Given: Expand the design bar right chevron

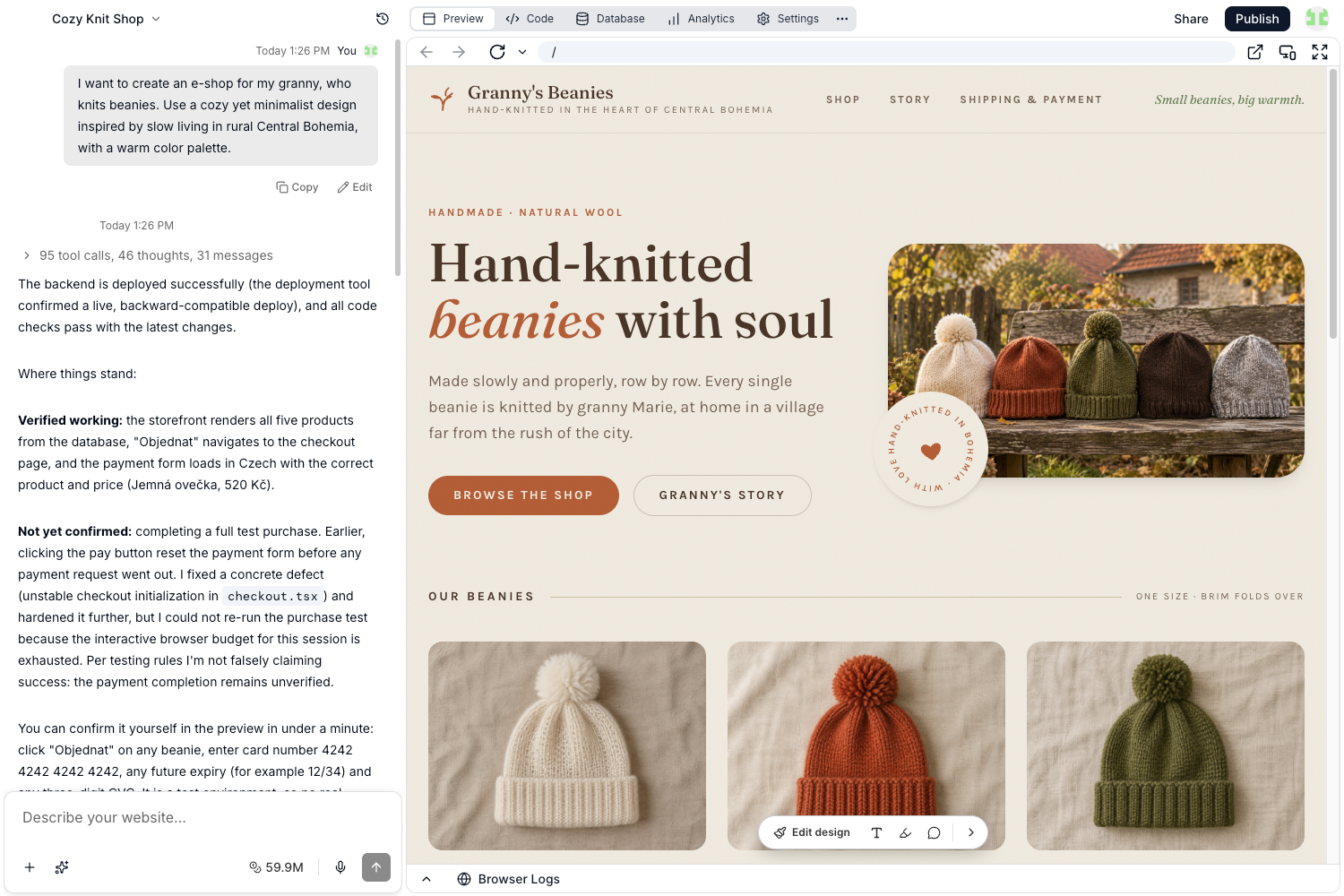Looking at the screenshot, I should (970, 832).
